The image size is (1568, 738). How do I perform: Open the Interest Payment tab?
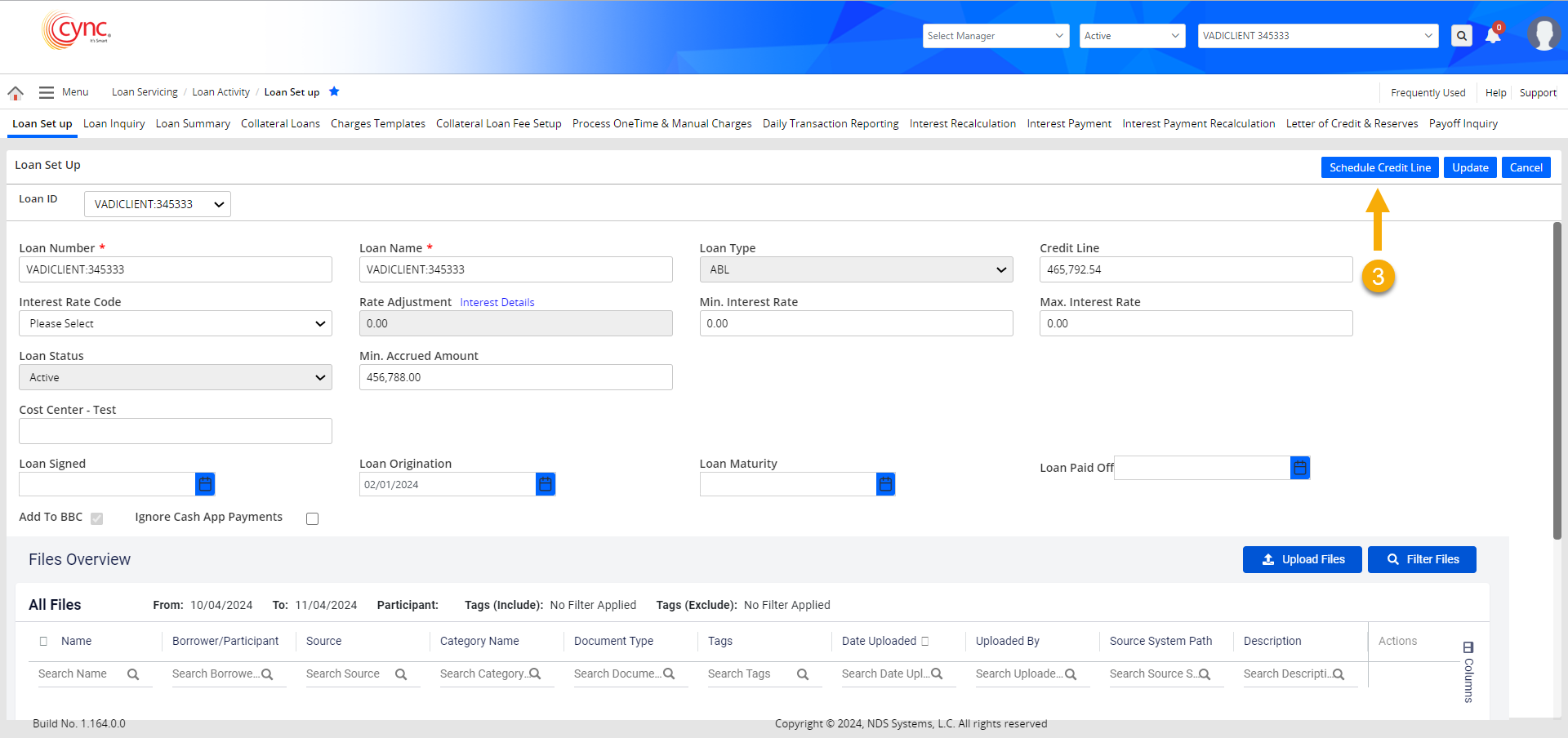(x=1068, y=124)
